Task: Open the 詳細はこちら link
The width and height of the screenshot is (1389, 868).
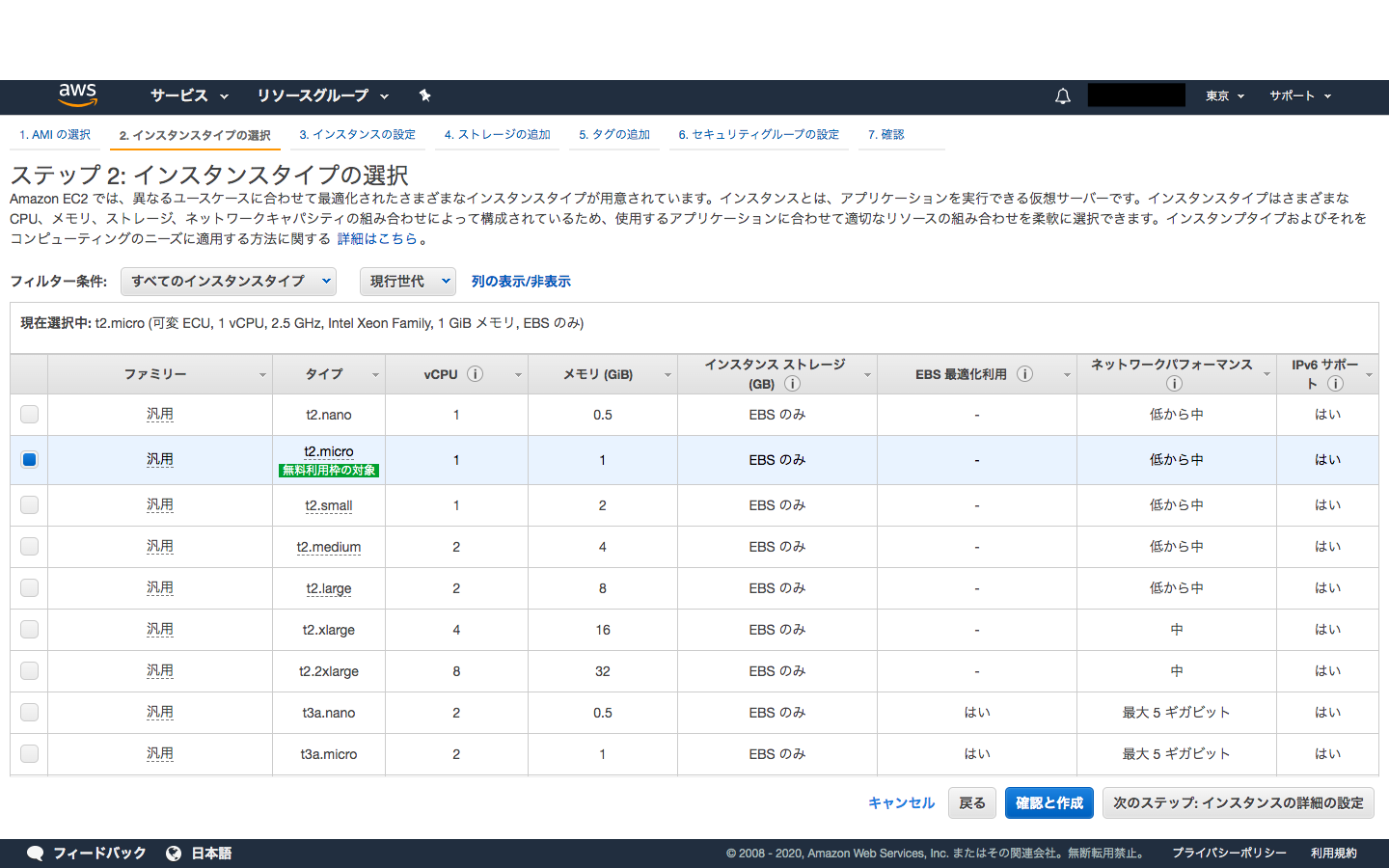Action: click(377, 238)
